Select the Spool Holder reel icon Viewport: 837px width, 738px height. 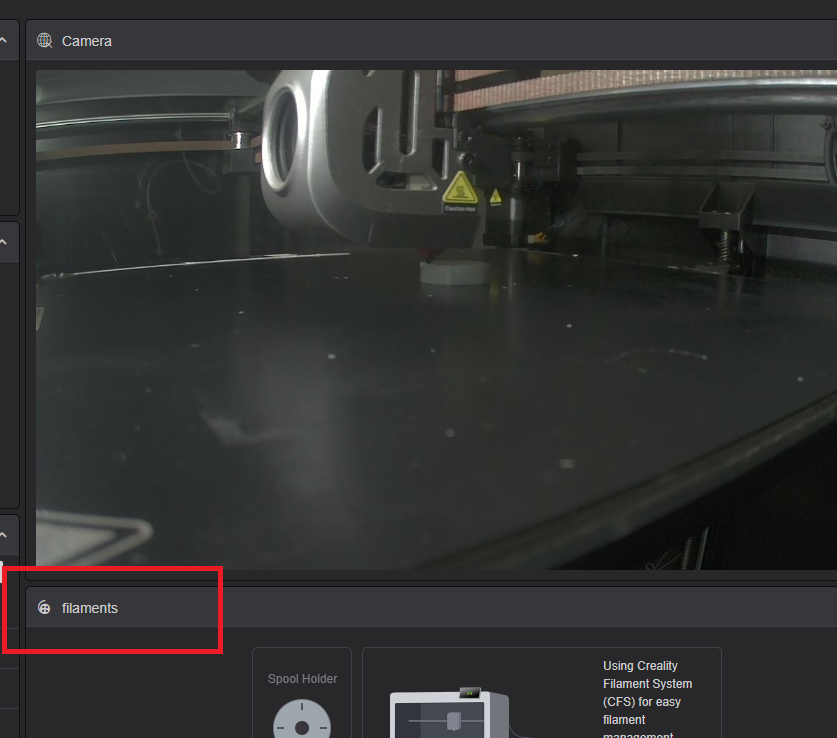click(x=301, y=719)
